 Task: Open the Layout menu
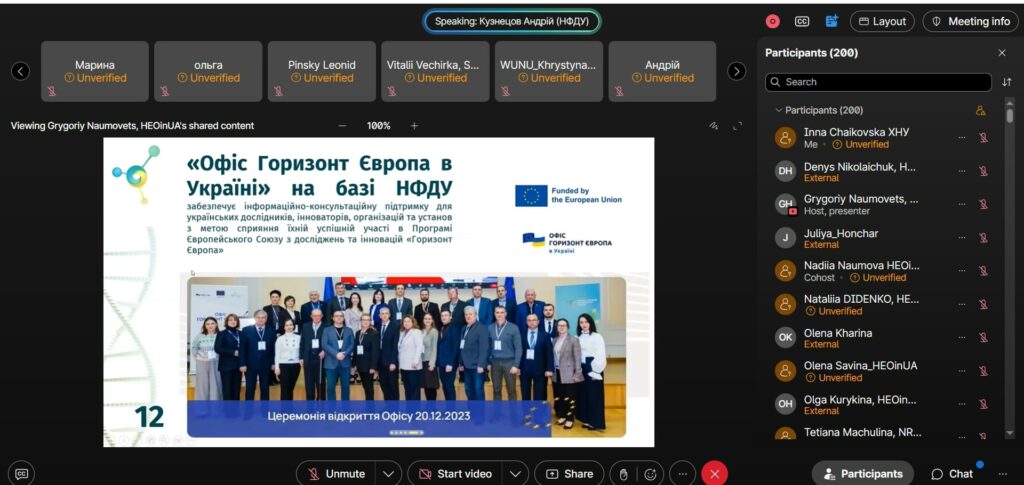(882, 21)
